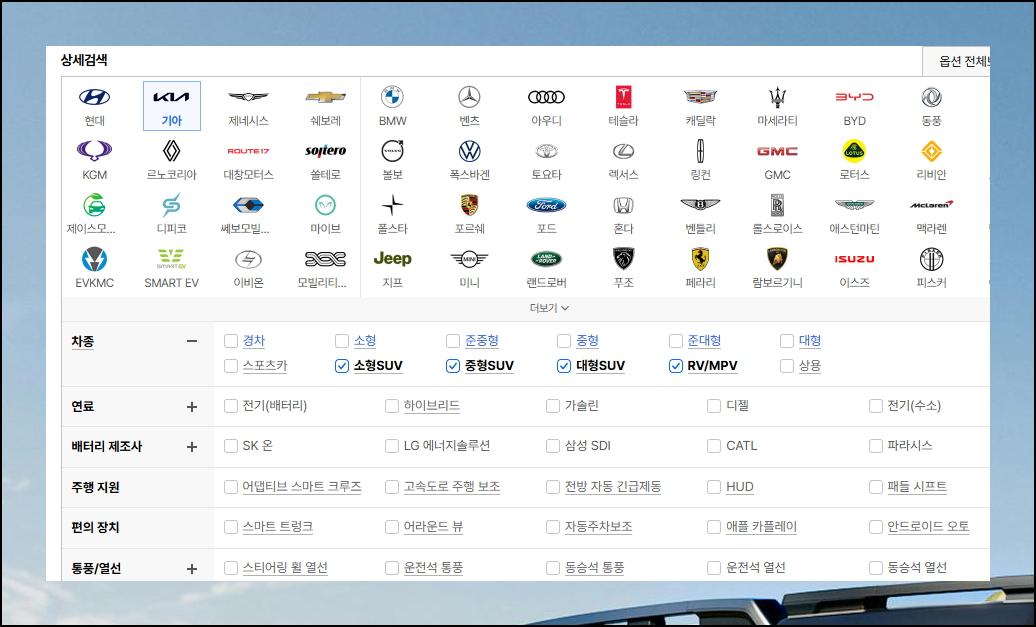Uncheck the 중형SUV checkbox
1036x627 pixels.
pos(453,366)
